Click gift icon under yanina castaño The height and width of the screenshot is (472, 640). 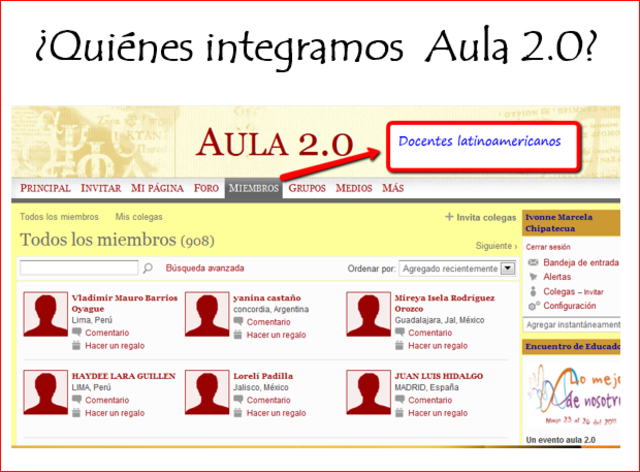pos(238,335)
